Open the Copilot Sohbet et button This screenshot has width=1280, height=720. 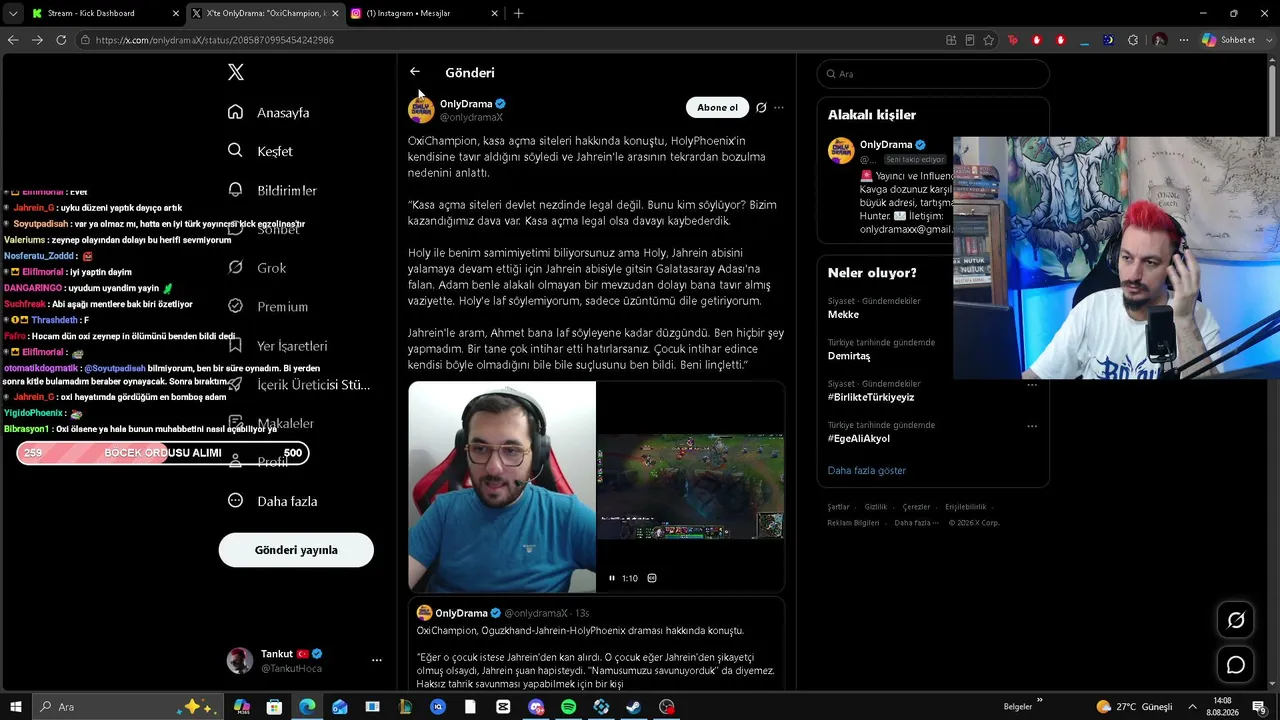pos(1229,40)
